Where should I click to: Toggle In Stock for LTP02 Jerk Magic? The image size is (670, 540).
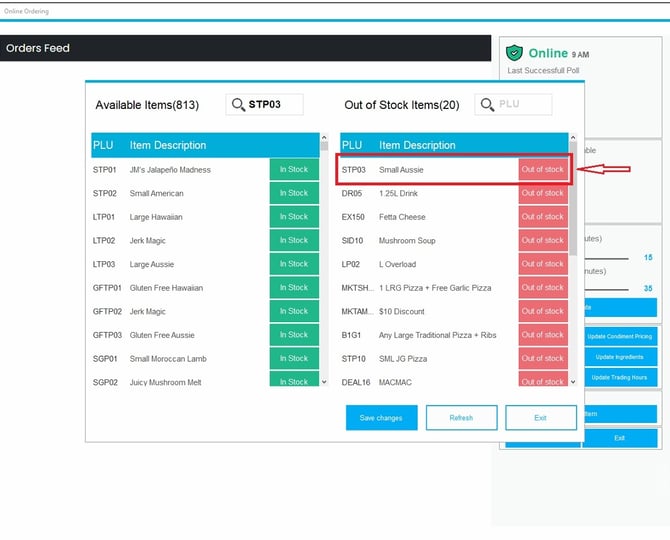294,240
